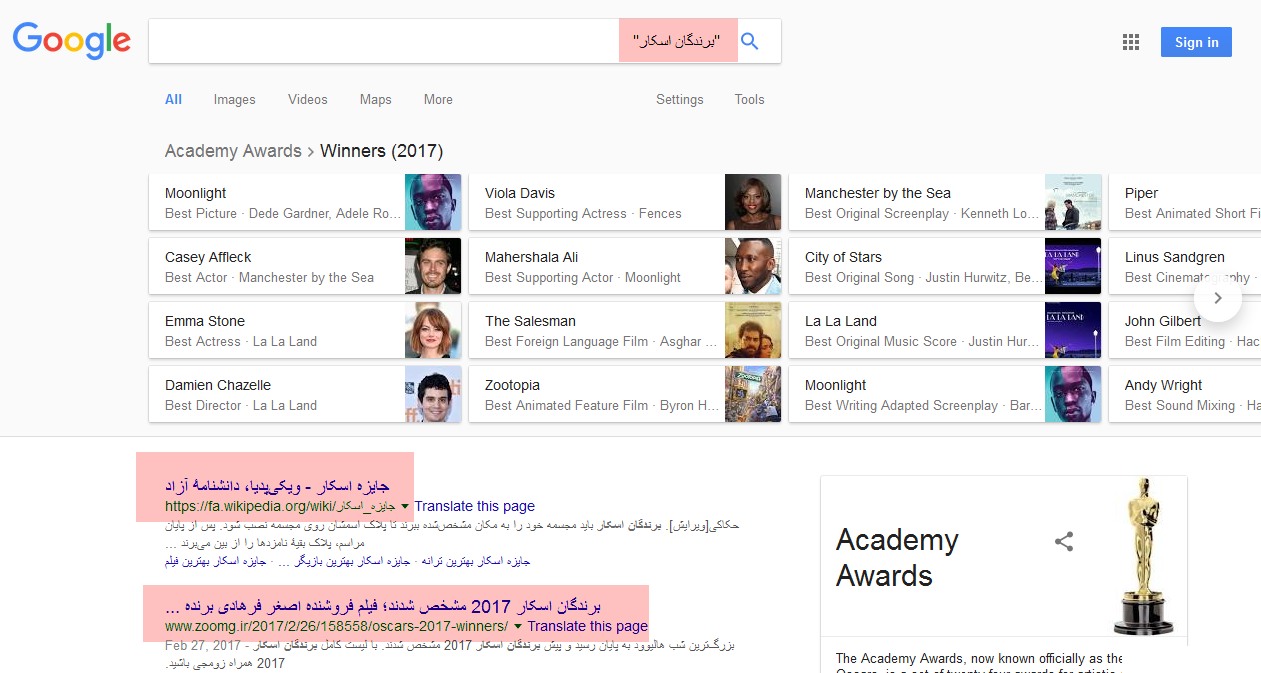Screen dimensions: 1261x673
Task: Open the Tools menu
Action: click(x=749, y=100)
